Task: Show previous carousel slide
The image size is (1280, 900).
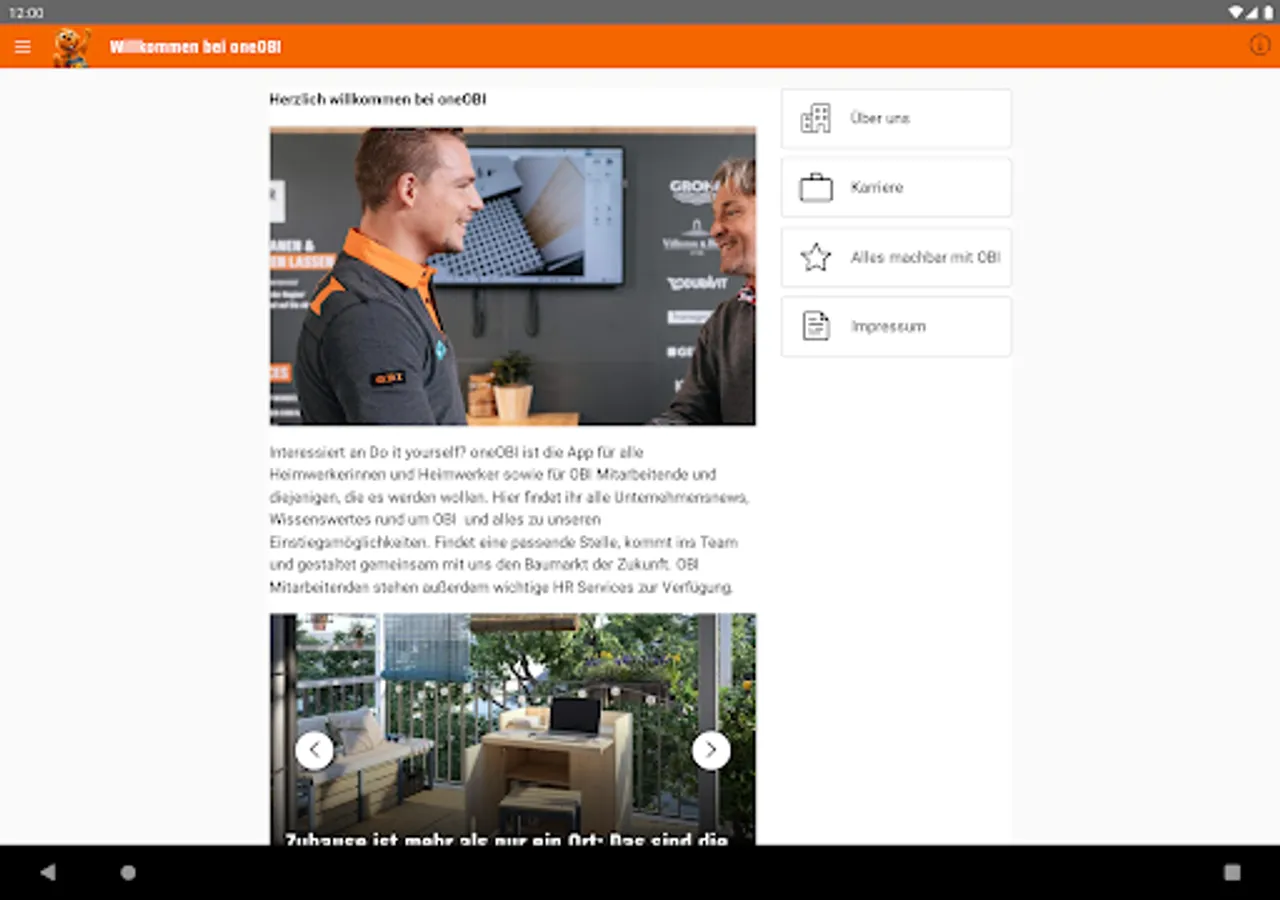Action: (x=314, y=750)
